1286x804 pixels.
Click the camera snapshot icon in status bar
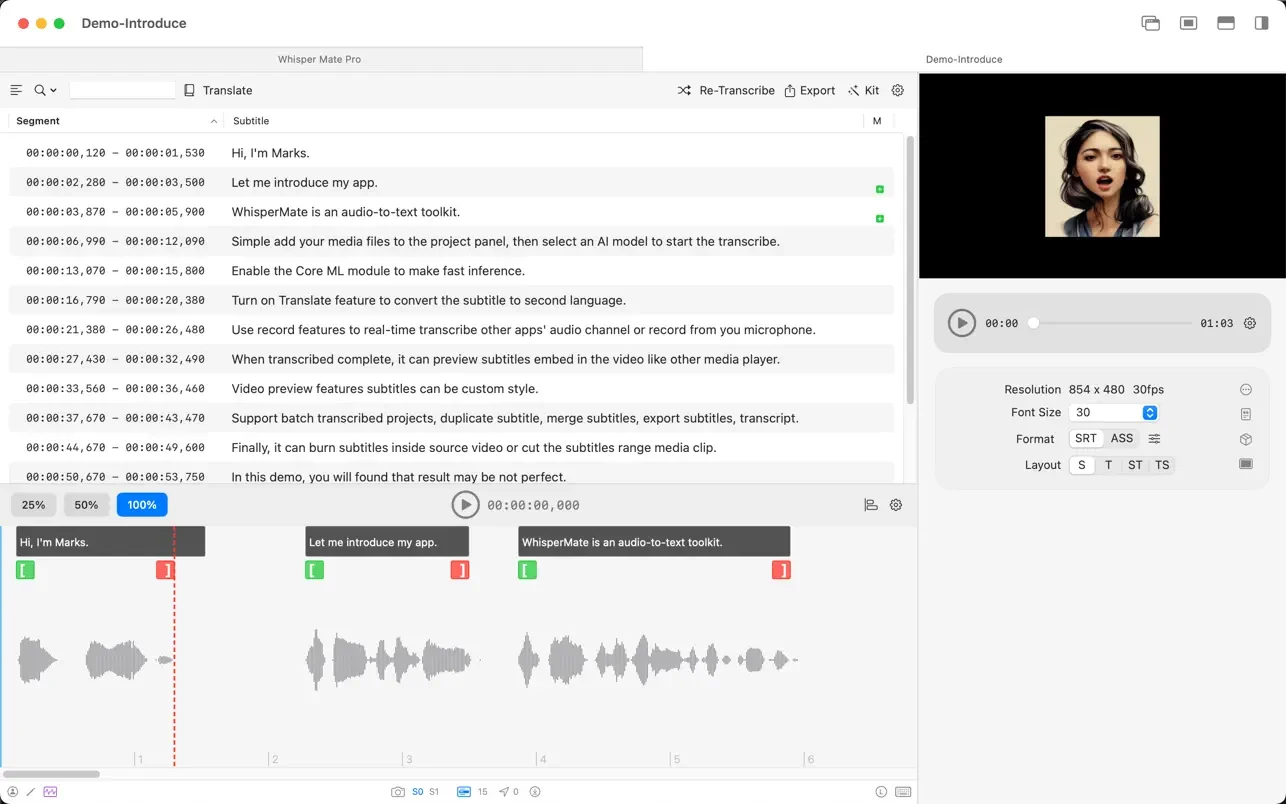[398, 792]
